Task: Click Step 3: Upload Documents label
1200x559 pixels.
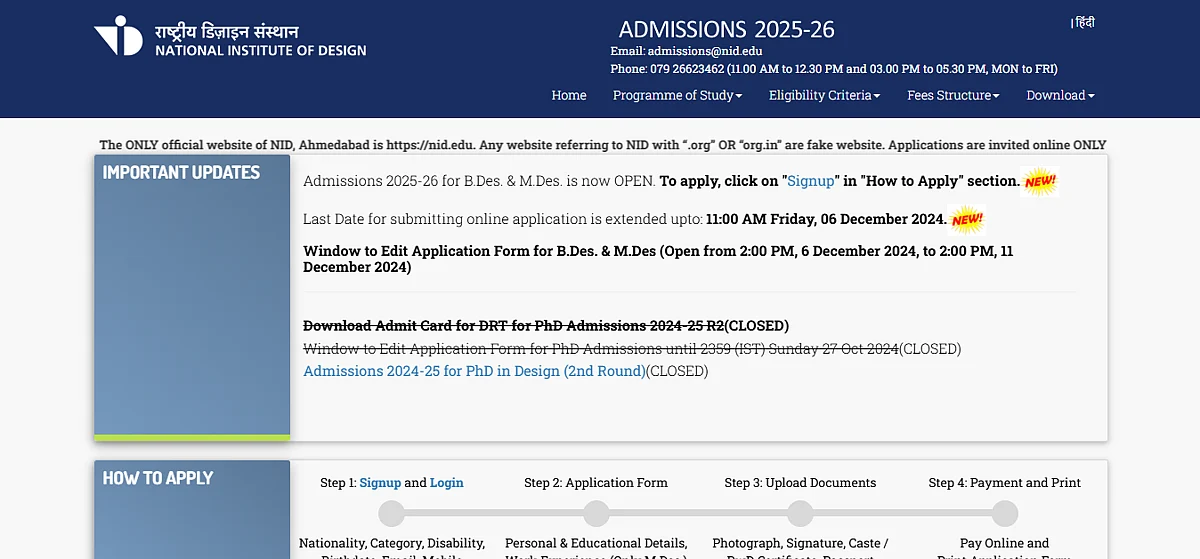Action: click(800, 482)
